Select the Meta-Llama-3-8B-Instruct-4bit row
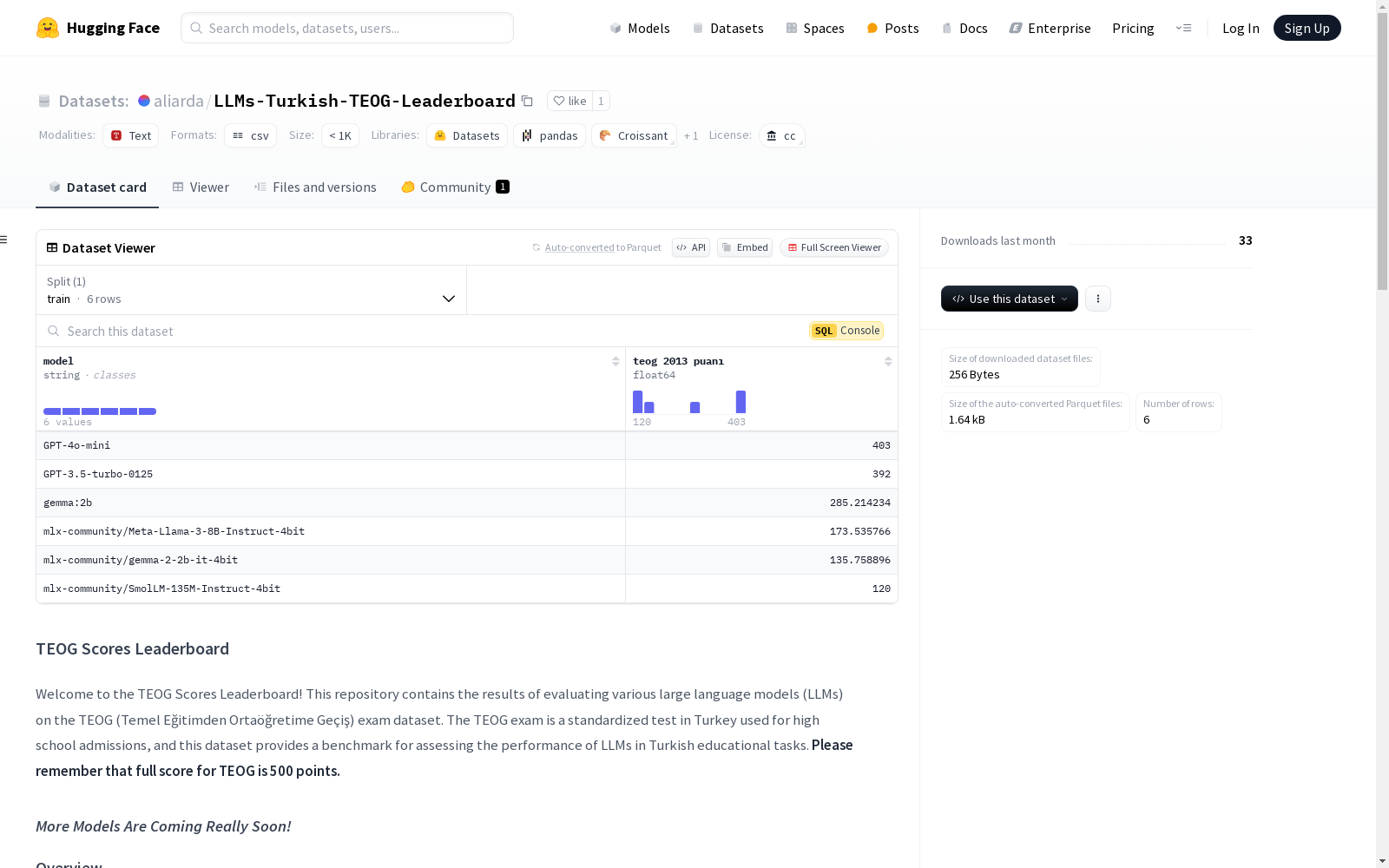 (x=467, y=531)
